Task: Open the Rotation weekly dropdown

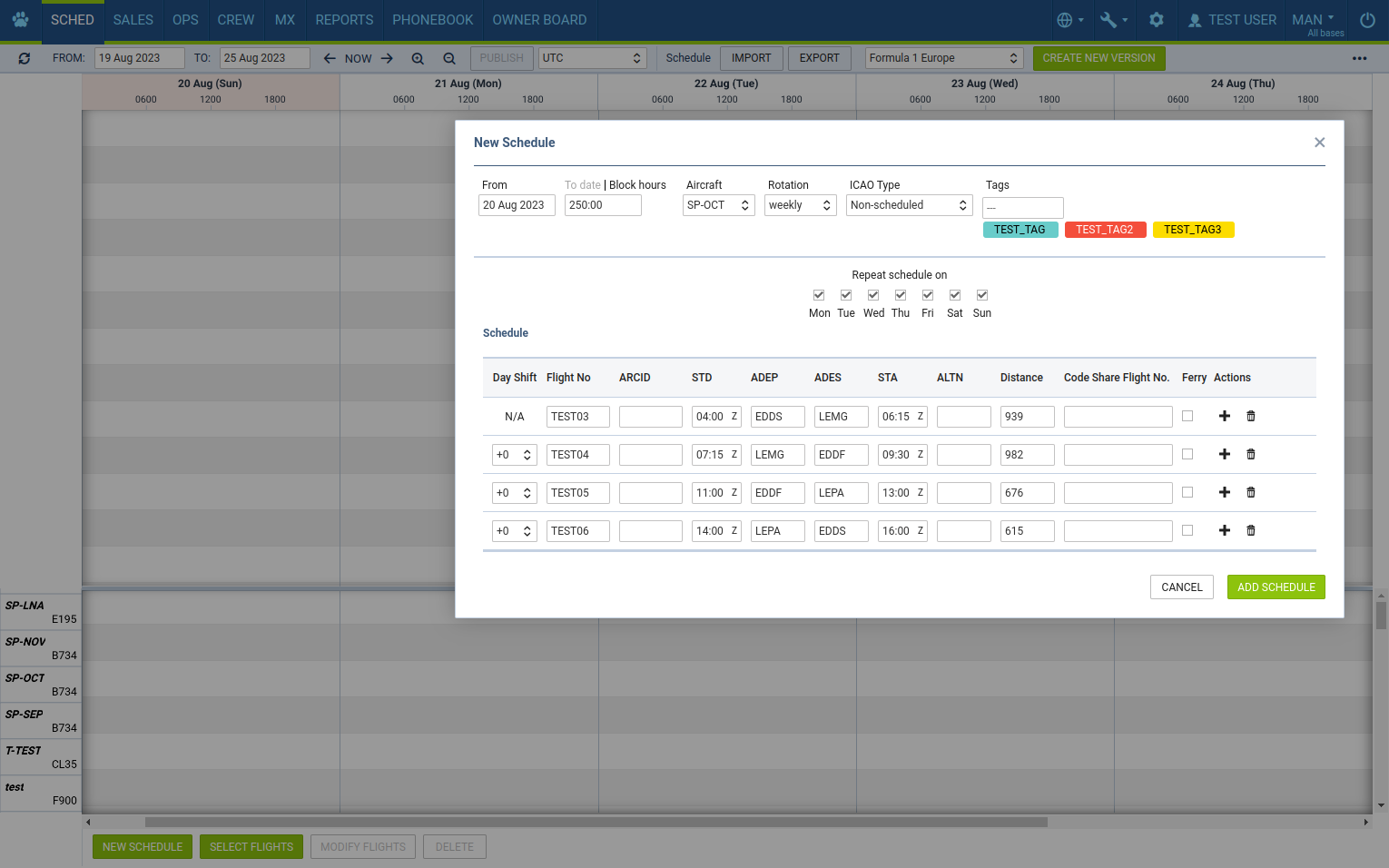Action: click(800, 205)
